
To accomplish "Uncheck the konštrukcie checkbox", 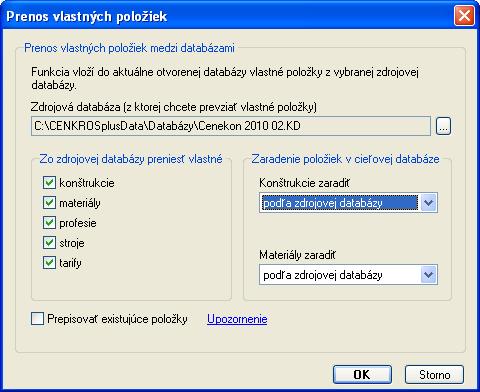I will pos(49,183).
